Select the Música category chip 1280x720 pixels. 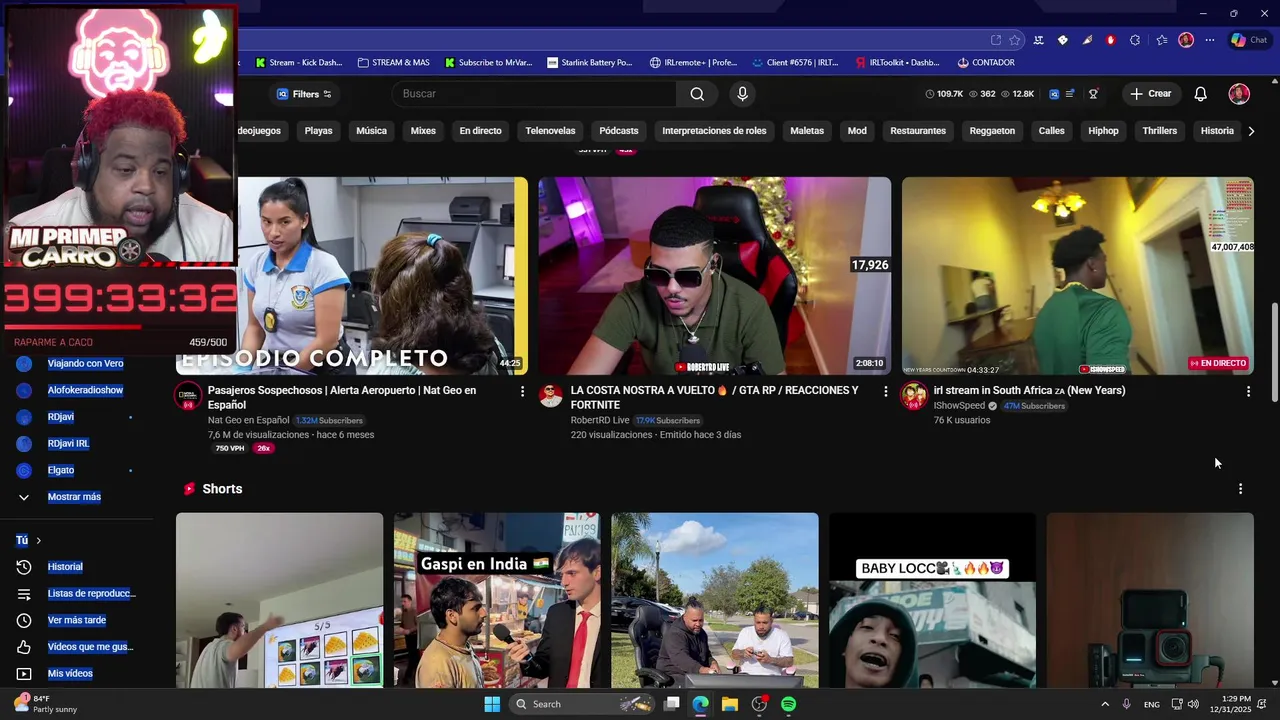coord(371,131)
